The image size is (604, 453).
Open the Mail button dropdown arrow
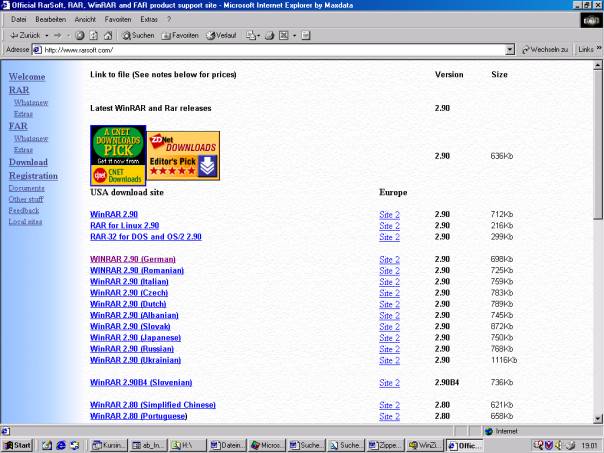pos(258,35)
